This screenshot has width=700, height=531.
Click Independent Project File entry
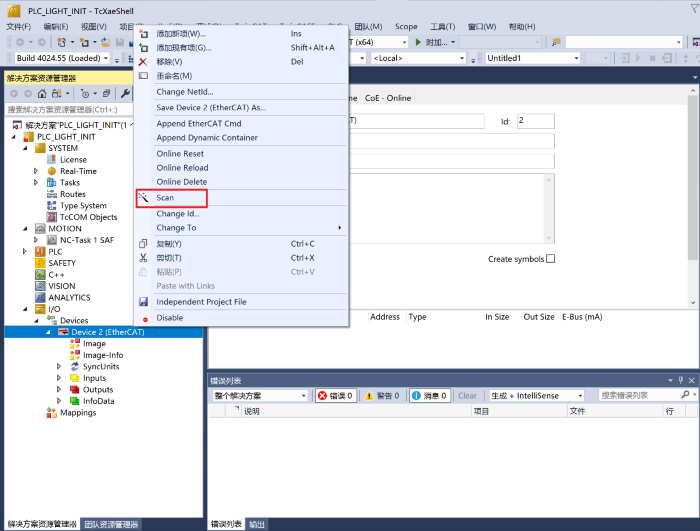[x=201, y=302]
